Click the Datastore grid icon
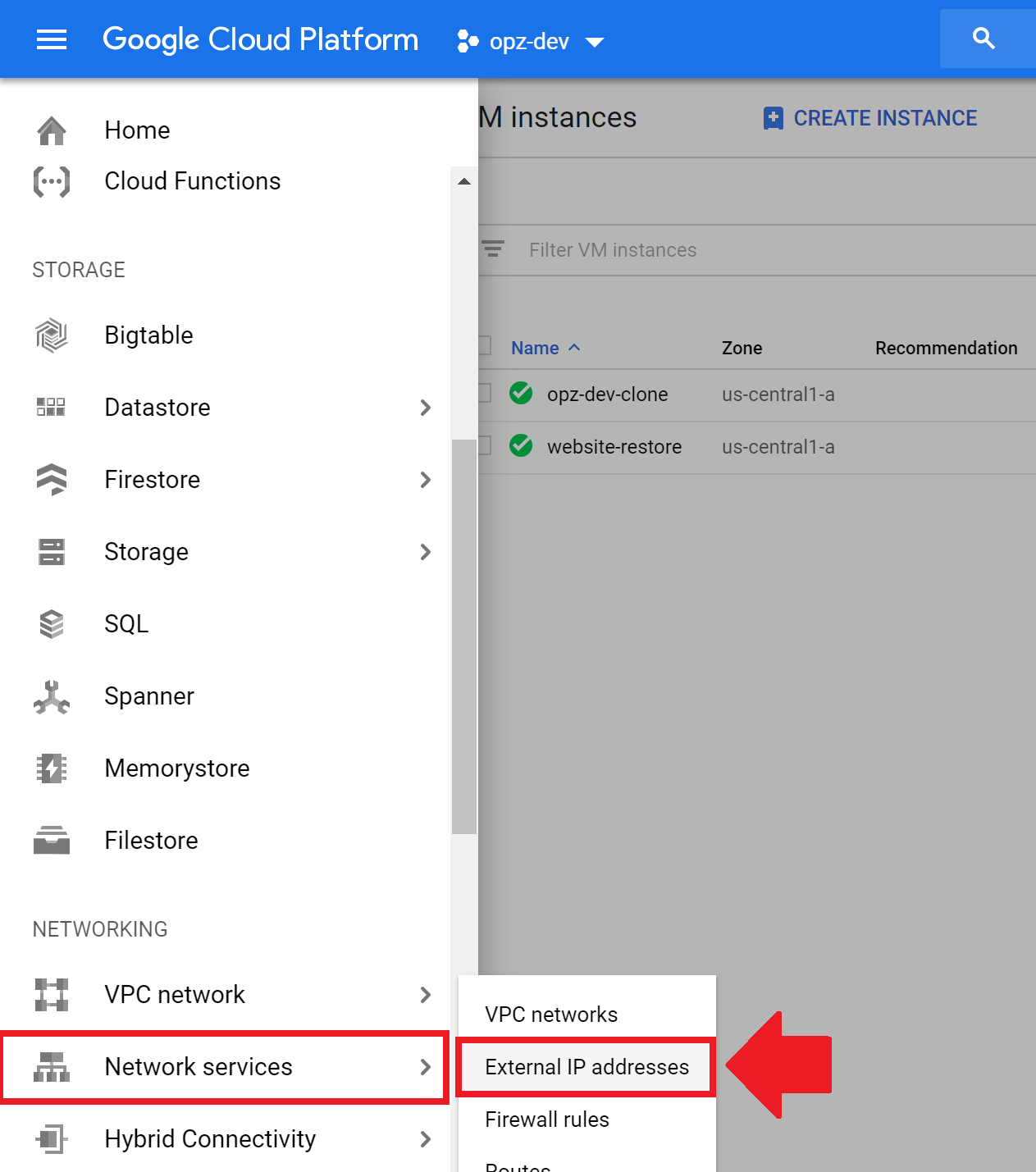Image resolution: width=1036 pixels, height=1172 pixels. tap(52, 408)
